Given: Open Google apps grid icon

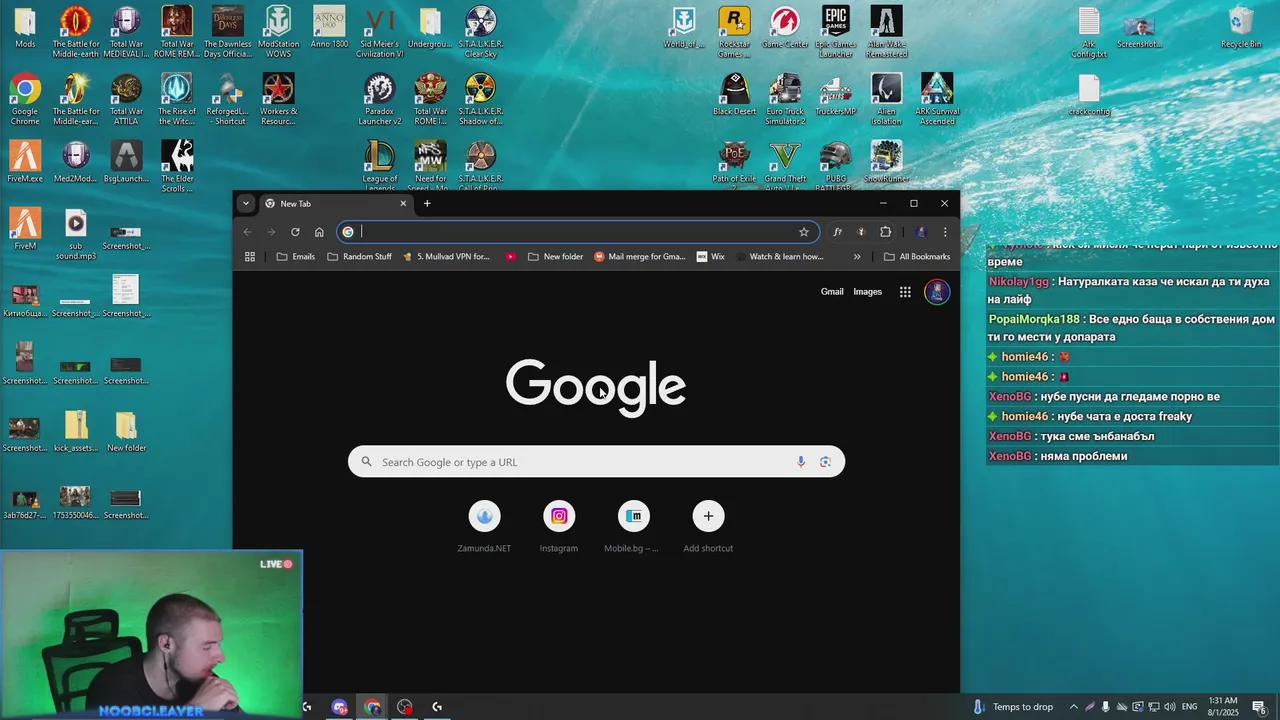Looking at the screenshot, I should point(905,292).
